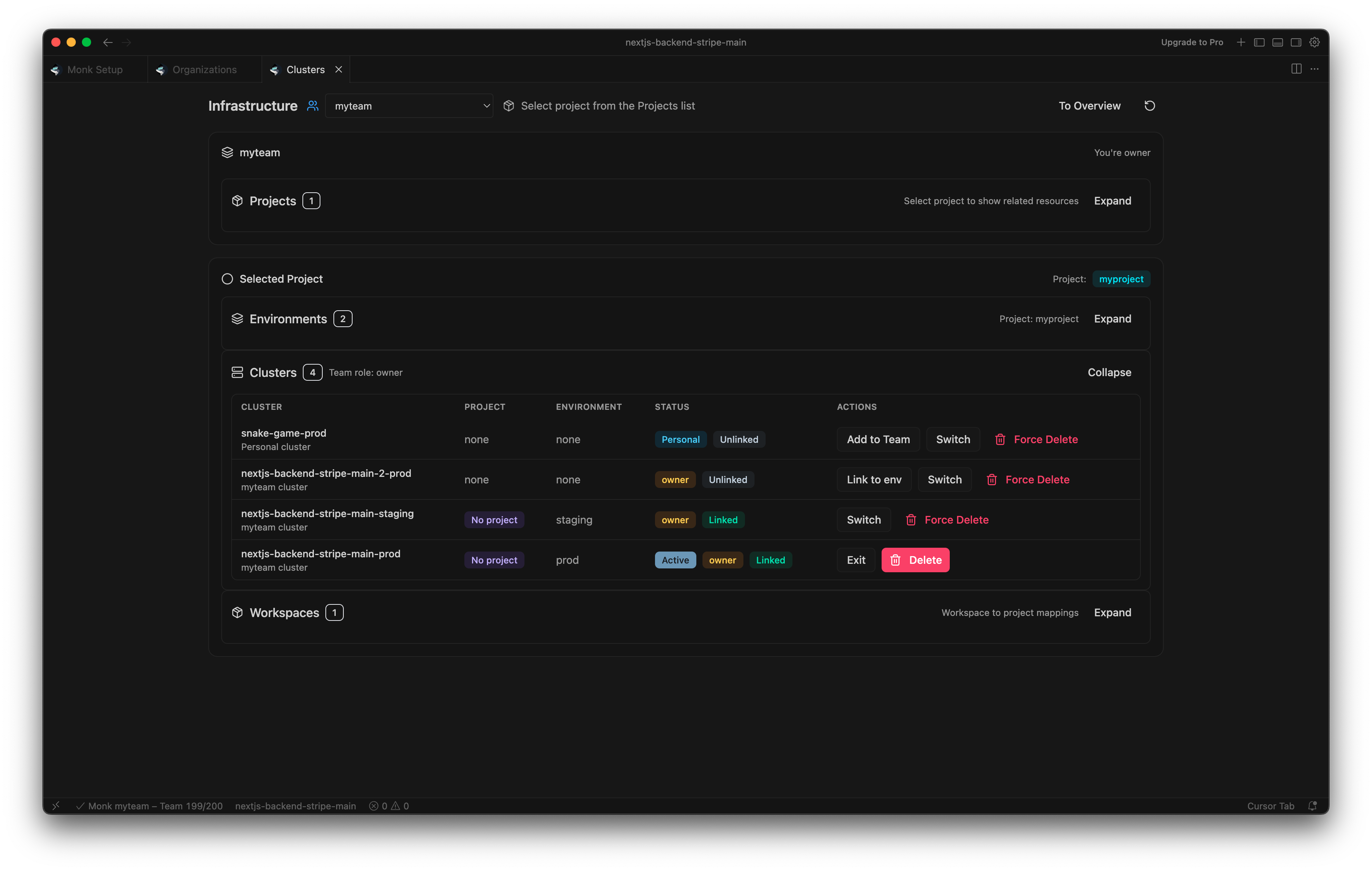
Task: Toggle the bottom panel visibility
Action: (1278, 42)
